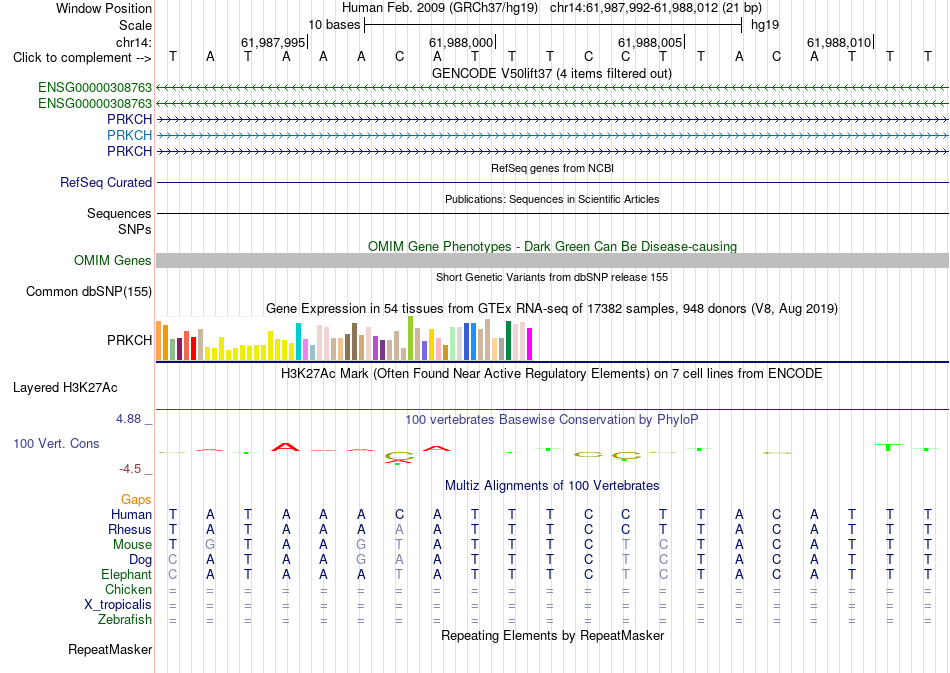
Task: Click 'Repeating Elements by RepeatMasker' title
Action: click(552, 635)
